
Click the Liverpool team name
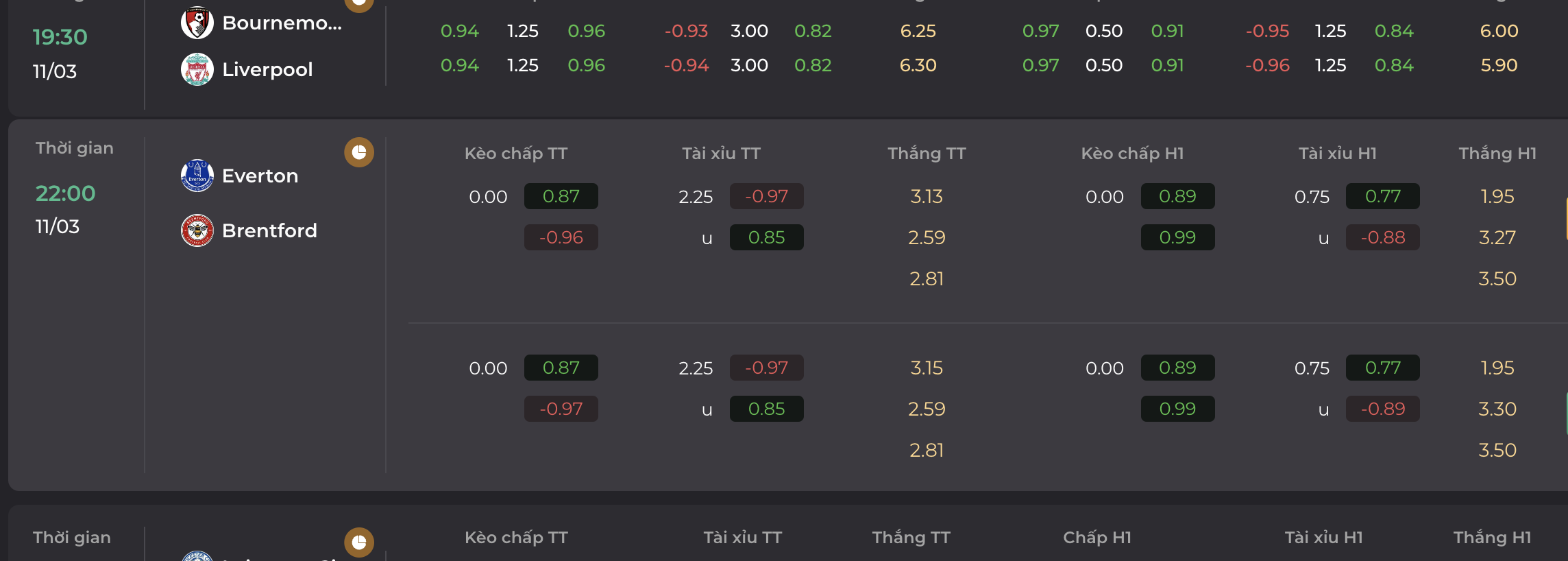tap(267, 69)
